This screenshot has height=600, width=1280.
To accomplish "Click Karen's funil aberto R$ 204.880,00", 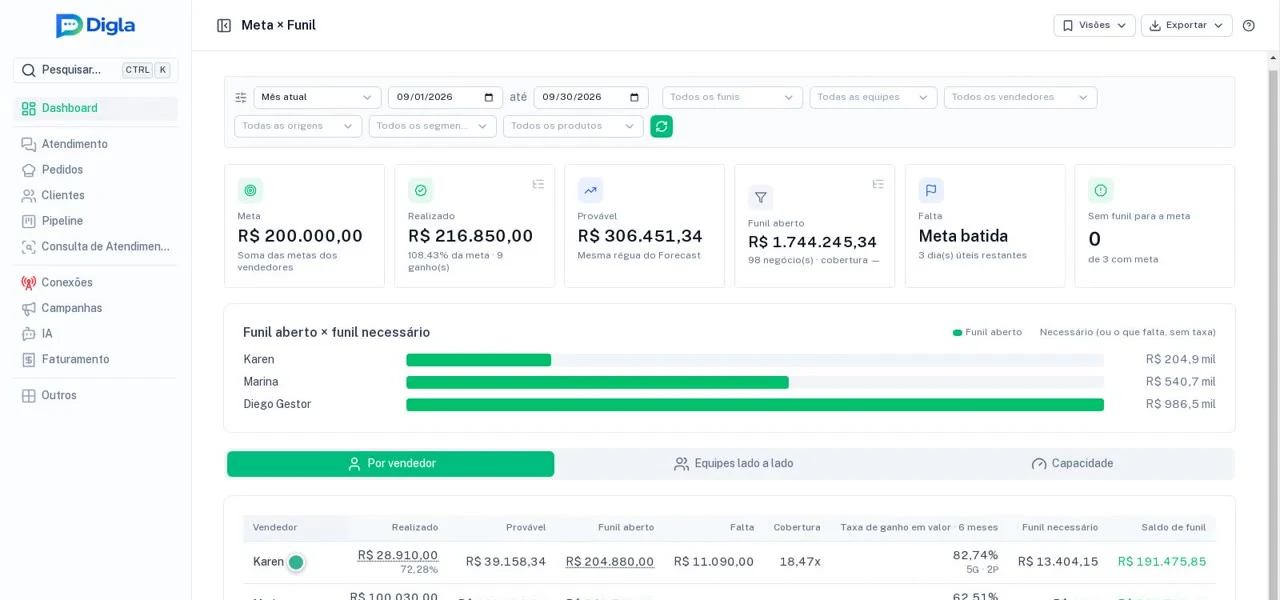I will (610, 562).
